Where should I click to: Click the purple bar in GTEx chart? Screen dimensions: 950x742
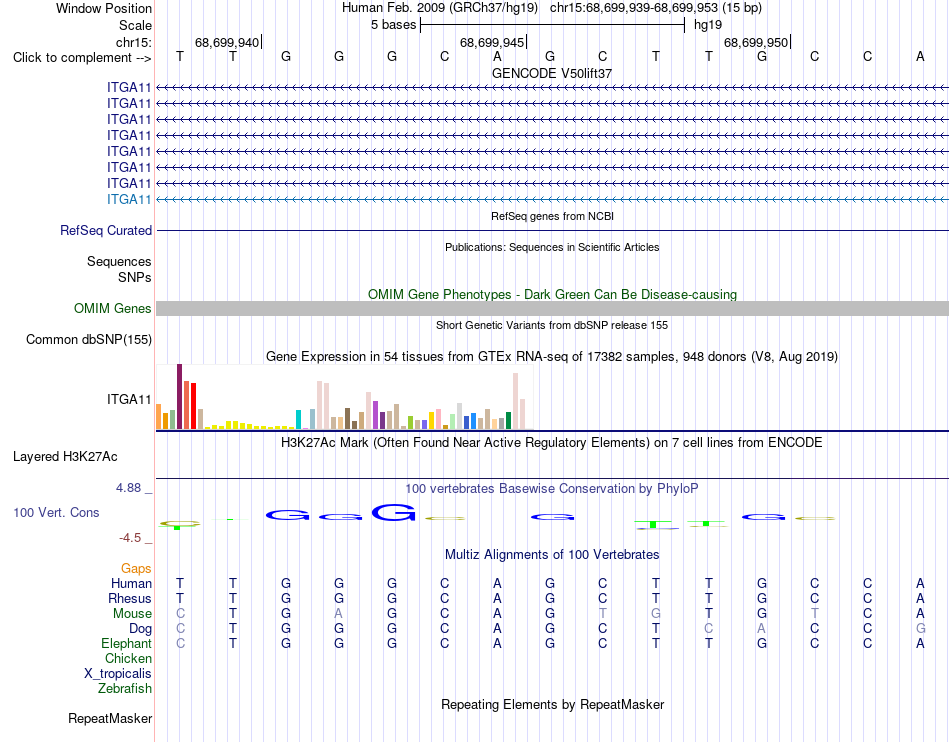[375, 415]
